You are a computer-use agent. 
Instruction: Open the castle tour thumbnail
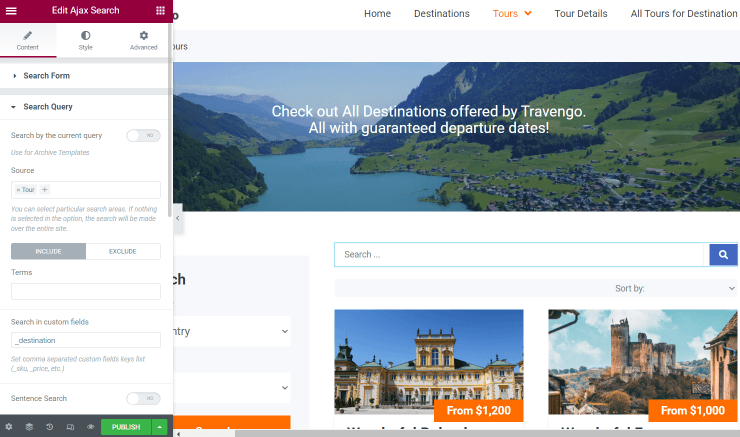[x=642, y=361]
